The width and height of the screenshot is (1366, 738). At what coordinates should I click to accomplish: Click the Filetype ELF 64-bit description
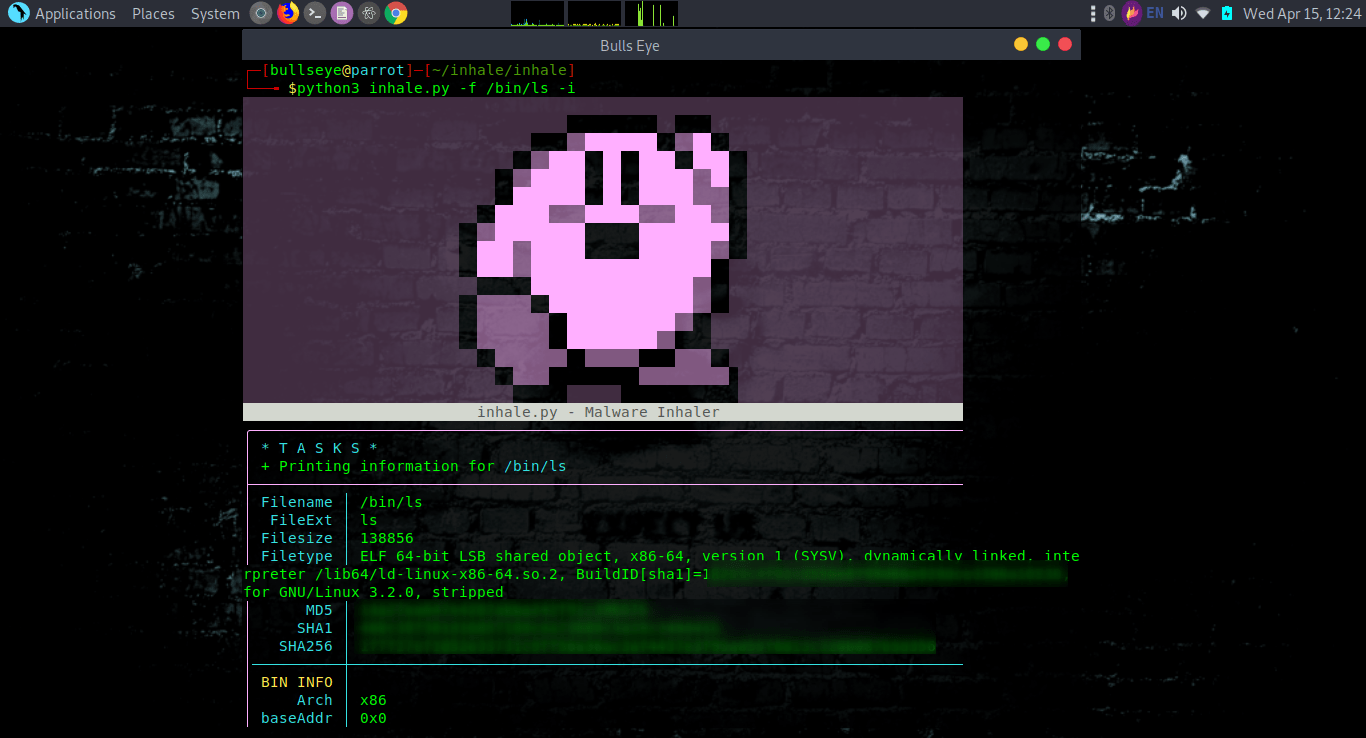point(720,556)
